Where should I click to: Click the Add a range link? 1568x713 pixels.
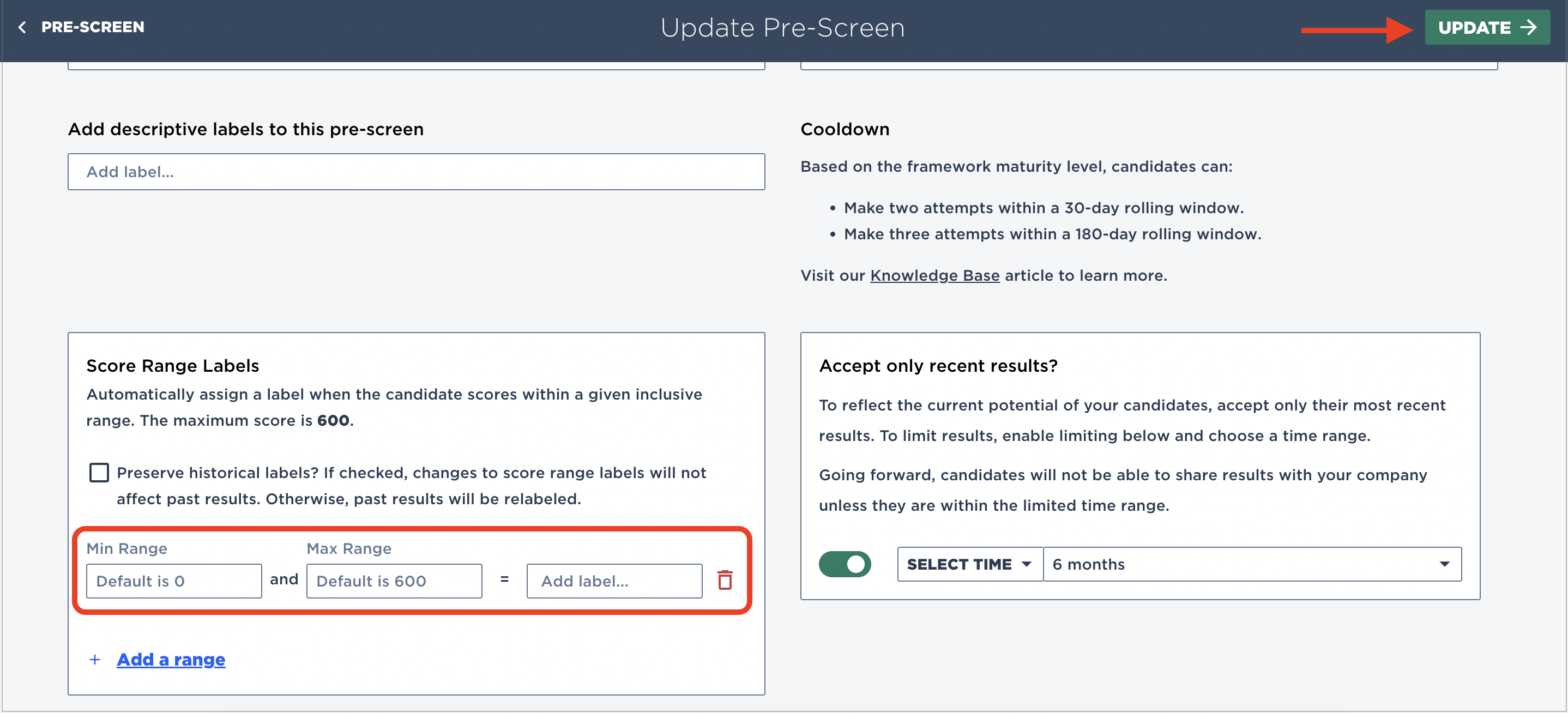171,659
